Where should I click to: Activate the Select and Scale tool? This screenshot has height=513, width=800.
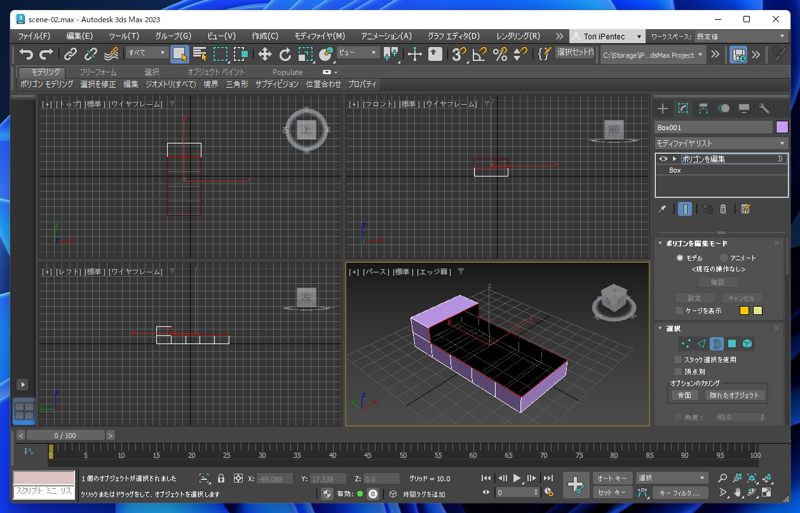point(305,54)
